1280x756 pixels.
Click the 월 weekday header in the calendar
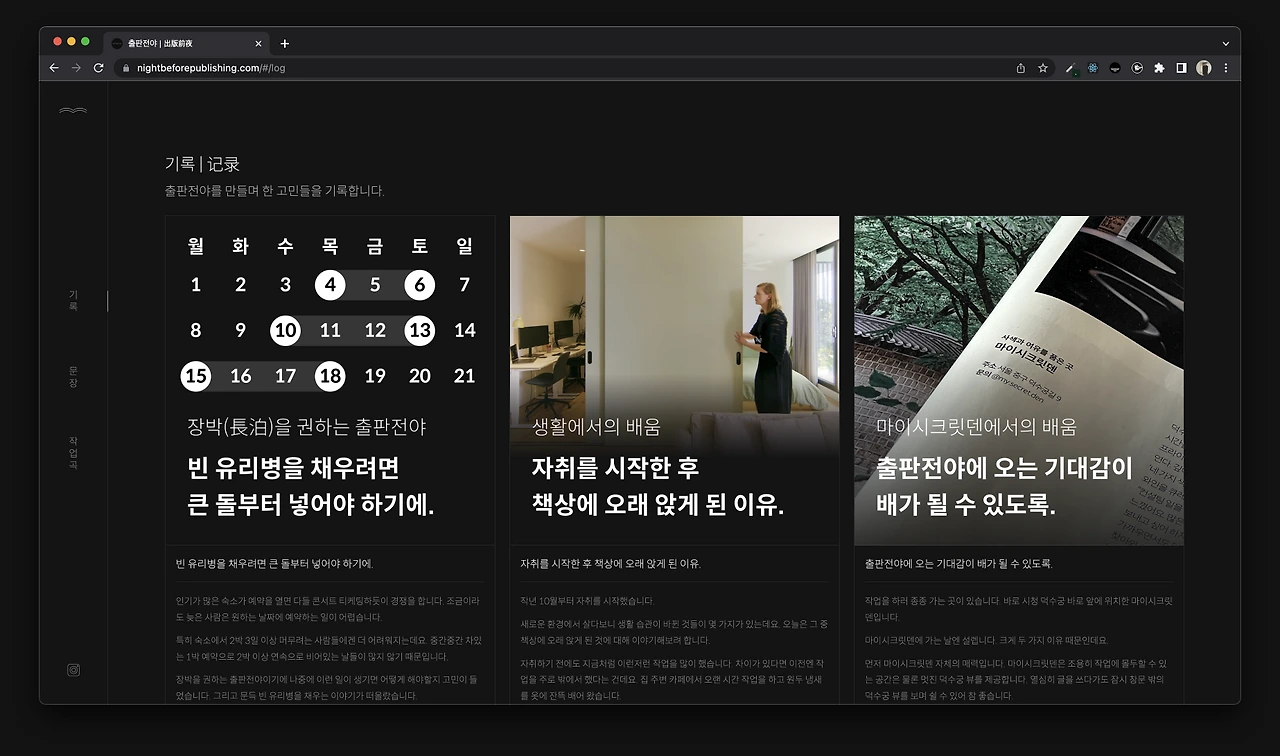click(196, 246)
